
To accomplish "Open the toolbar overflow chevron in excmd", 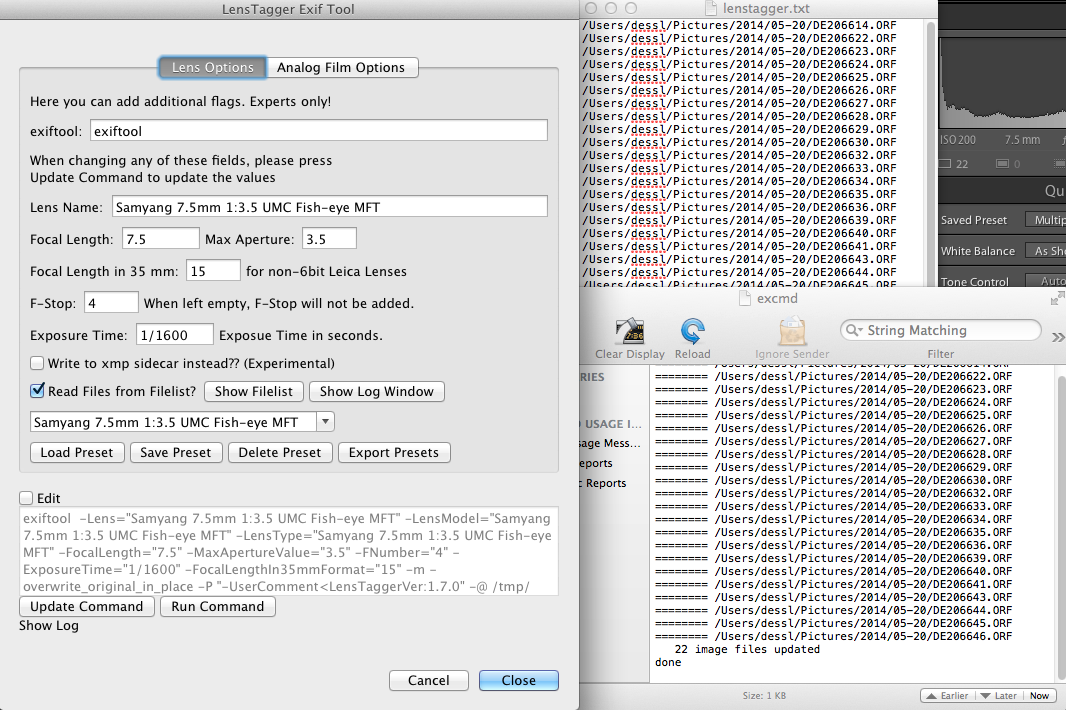I will pos(1058,337).
